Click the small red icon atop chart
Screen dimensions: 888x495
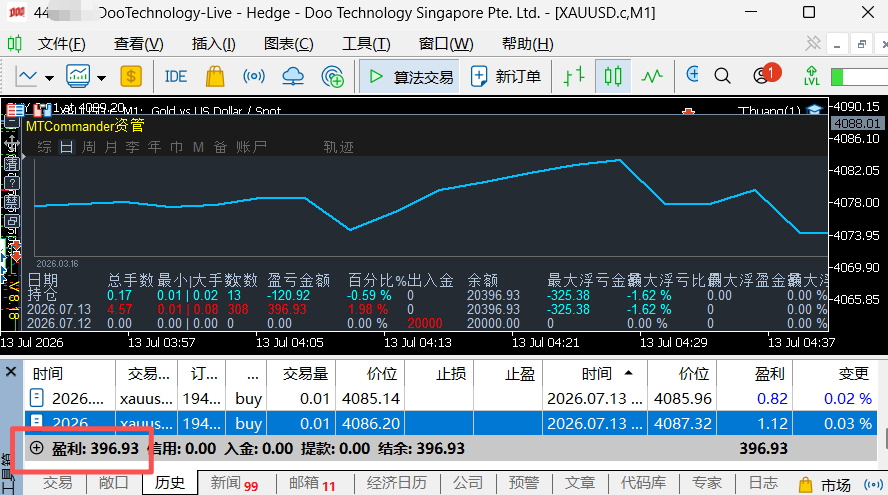(x=689, y=111)
